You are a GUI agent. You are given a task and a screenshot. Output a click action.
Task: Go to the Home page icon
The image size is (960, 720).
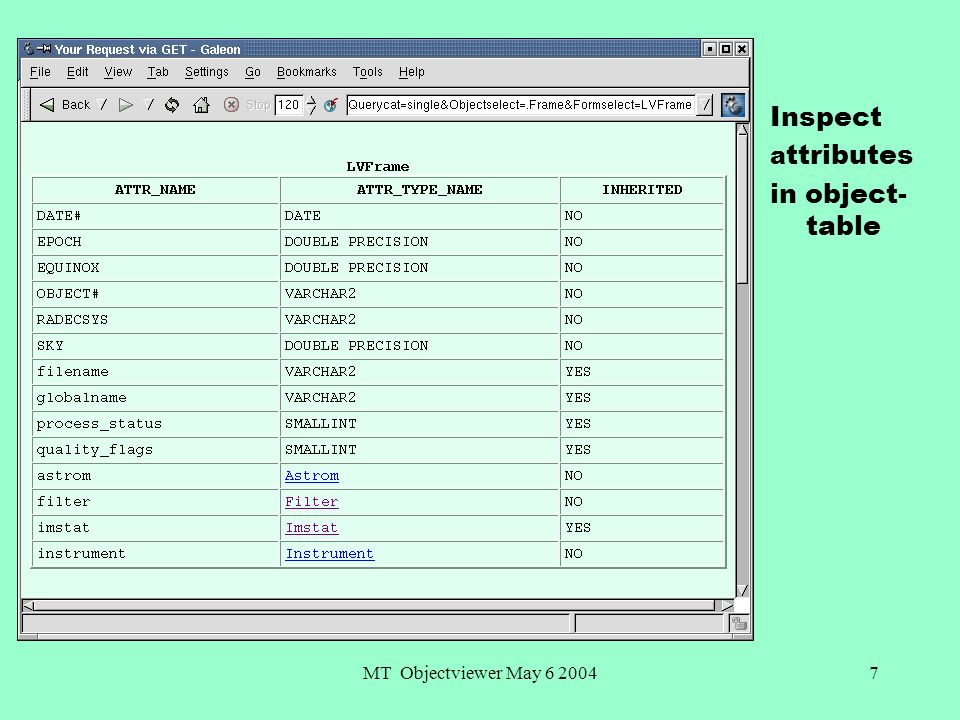tap(201, 105)
